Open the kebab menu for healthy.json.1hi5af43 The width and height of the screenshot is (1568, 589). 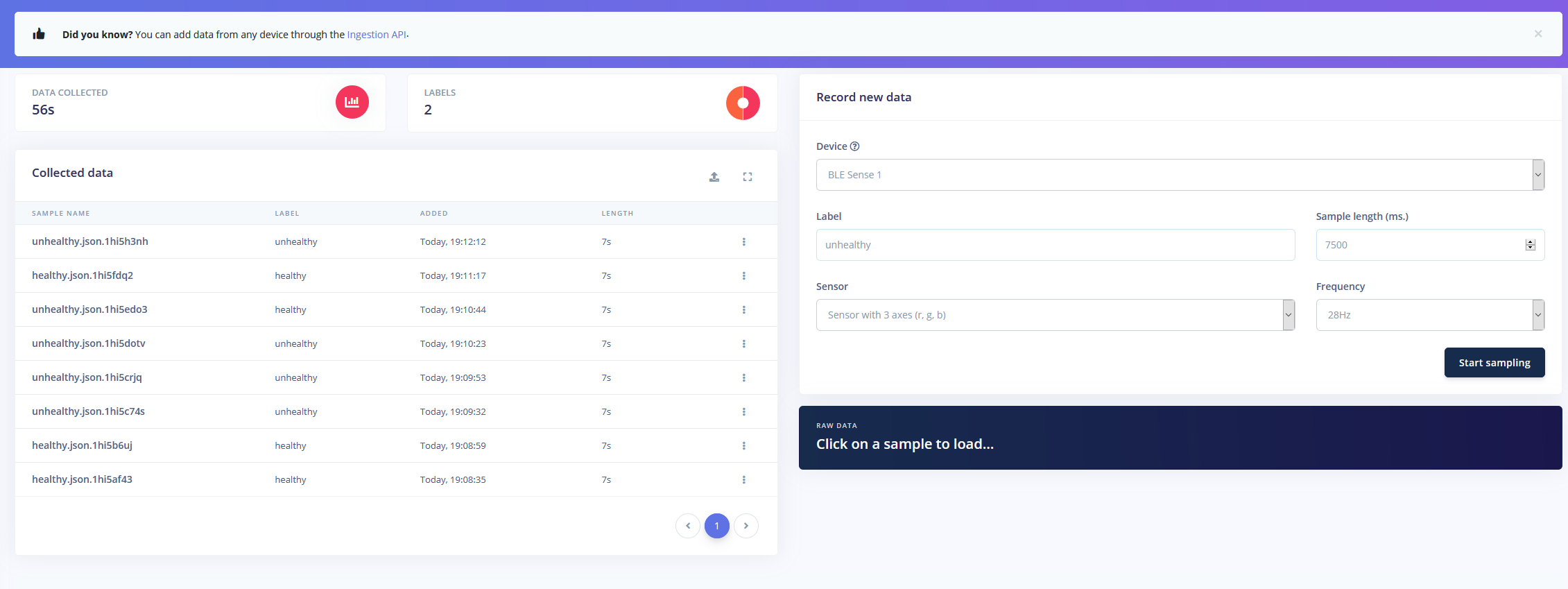tap(744, 480)
